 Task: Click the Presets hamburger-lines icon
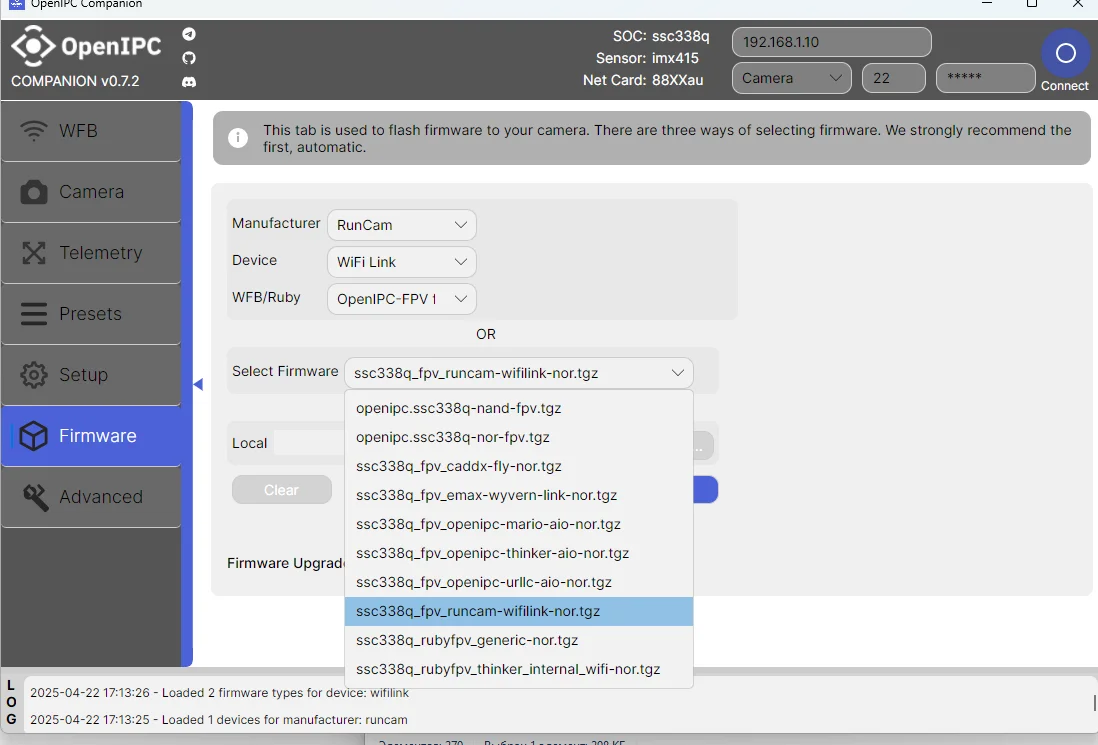point(34,314)
